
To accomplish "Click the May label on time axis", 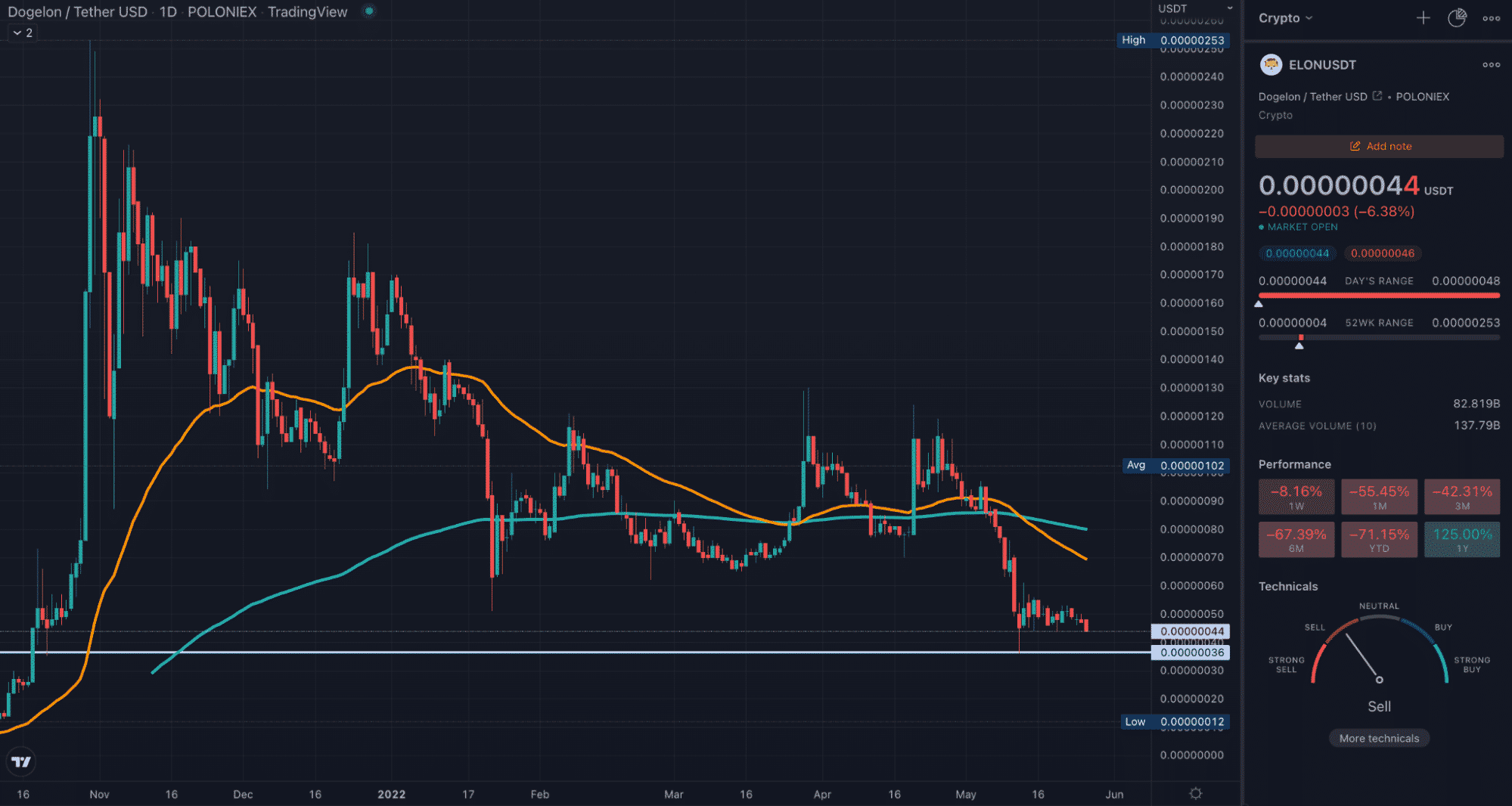I will tap(966, 794).
